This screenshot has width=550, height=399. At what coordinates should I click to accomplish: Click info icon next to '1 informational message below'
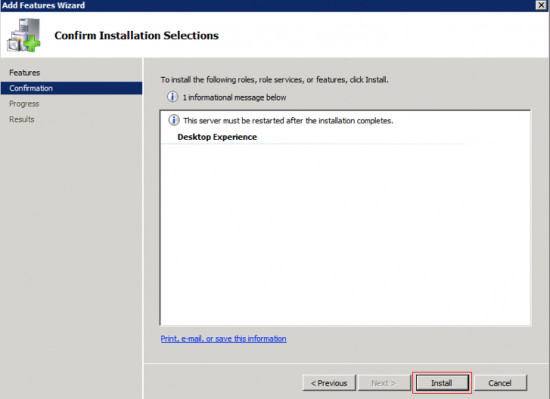tap(172, 97)
